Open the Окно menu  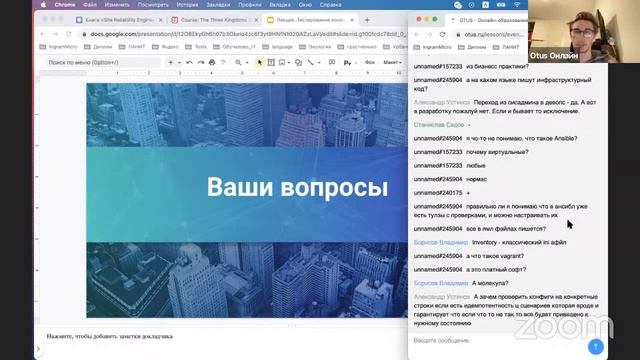[x=305, y=5]
